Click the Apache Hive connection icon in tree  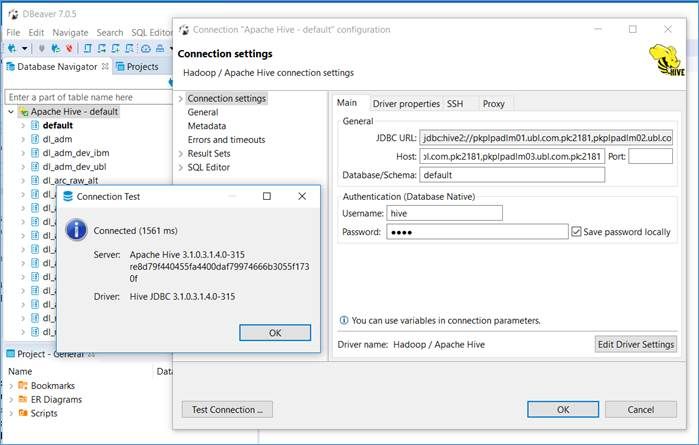click(x=24, y=112)
